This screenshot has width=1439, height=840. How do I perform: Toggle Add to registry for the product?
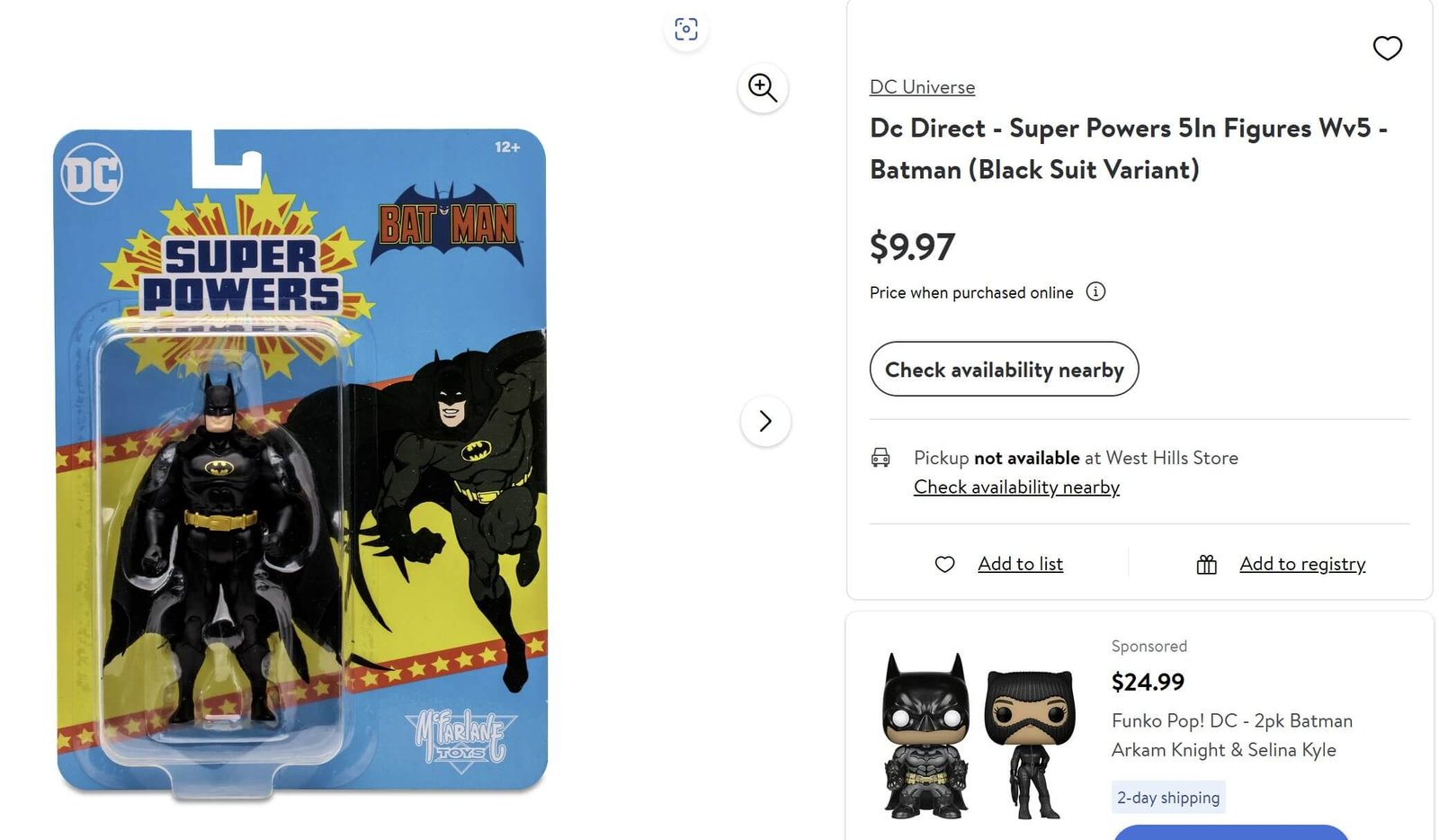[1303, 564]
